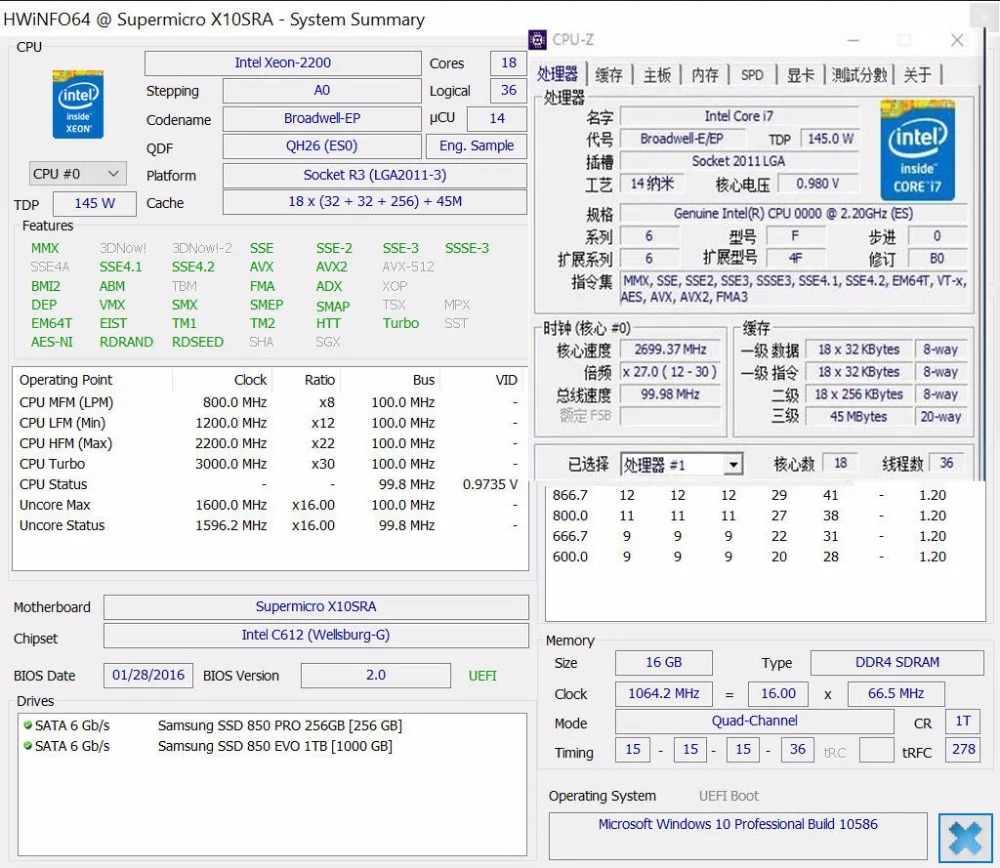
Task: Open the SPD tab in CPU-Z
Action: (752, 75)
